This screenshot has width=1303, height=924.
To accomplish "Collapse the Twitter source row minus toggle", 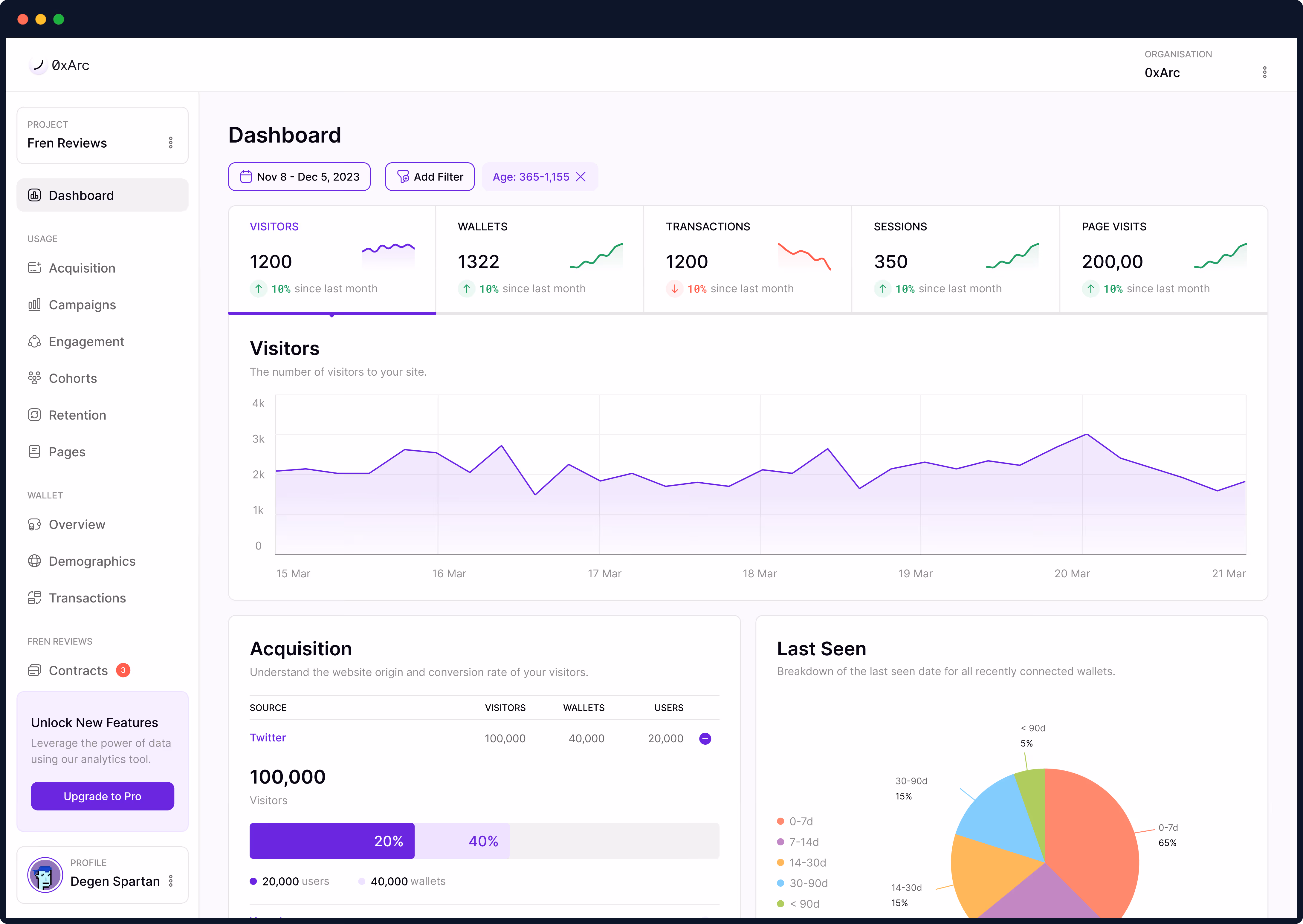I will pyautogui.click(x=705, y=738).
